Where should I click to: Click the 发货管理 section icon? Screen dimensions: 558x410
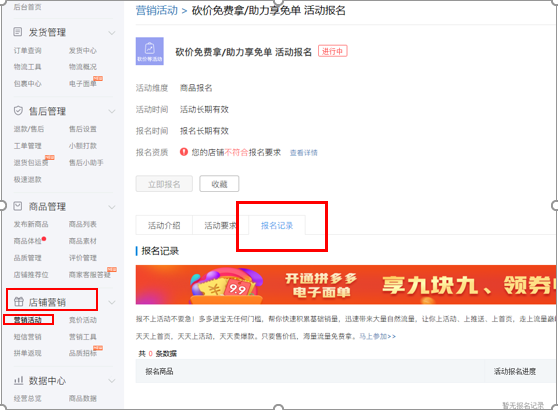[17, 32]
